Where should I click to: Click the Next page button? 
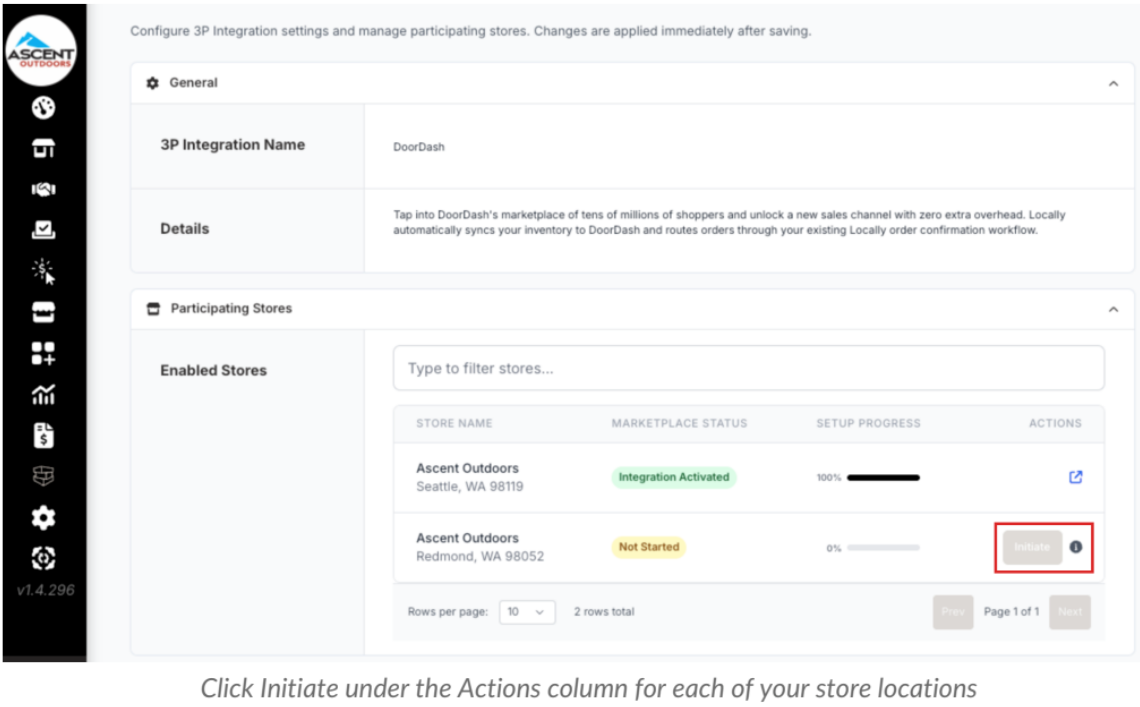pos(1069,612)
